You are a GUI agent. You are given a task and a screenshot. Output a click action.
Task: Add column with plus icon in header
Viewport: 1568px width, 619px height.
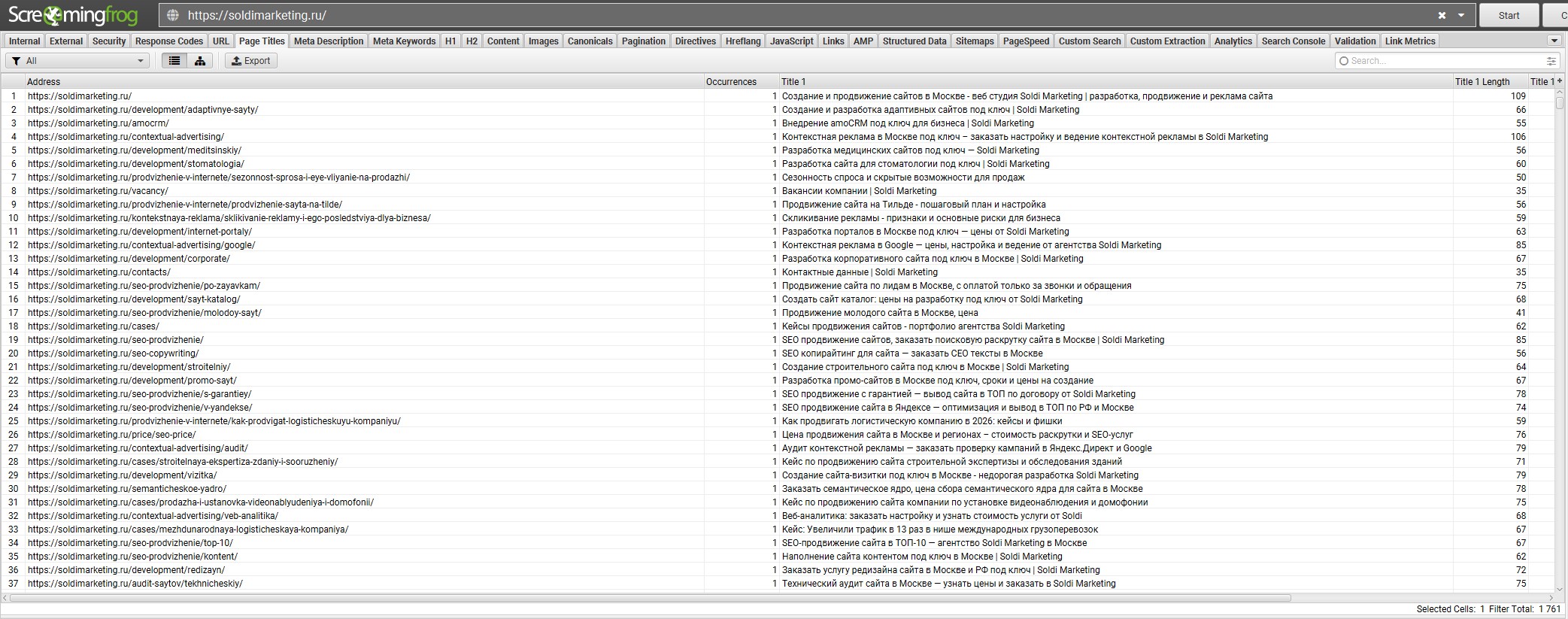coord(1560,81)
